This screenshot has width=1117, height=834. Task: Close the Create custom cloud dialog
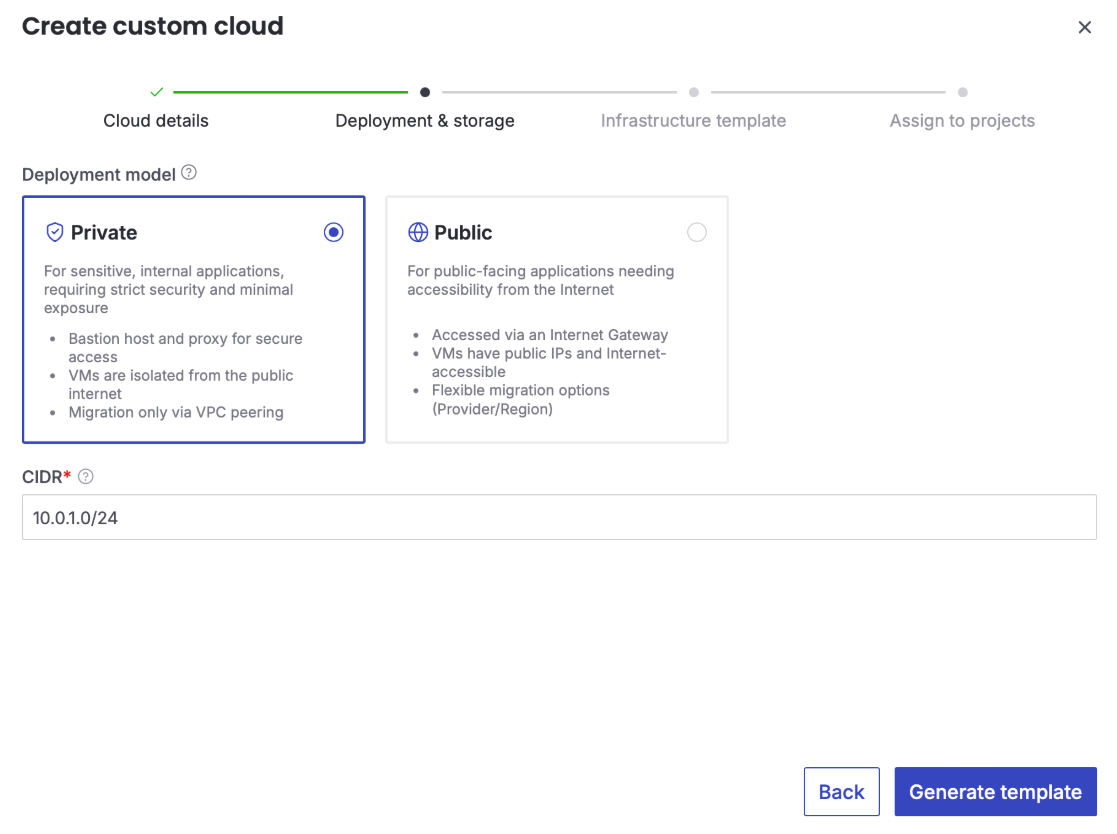(x=1085, y=27)
